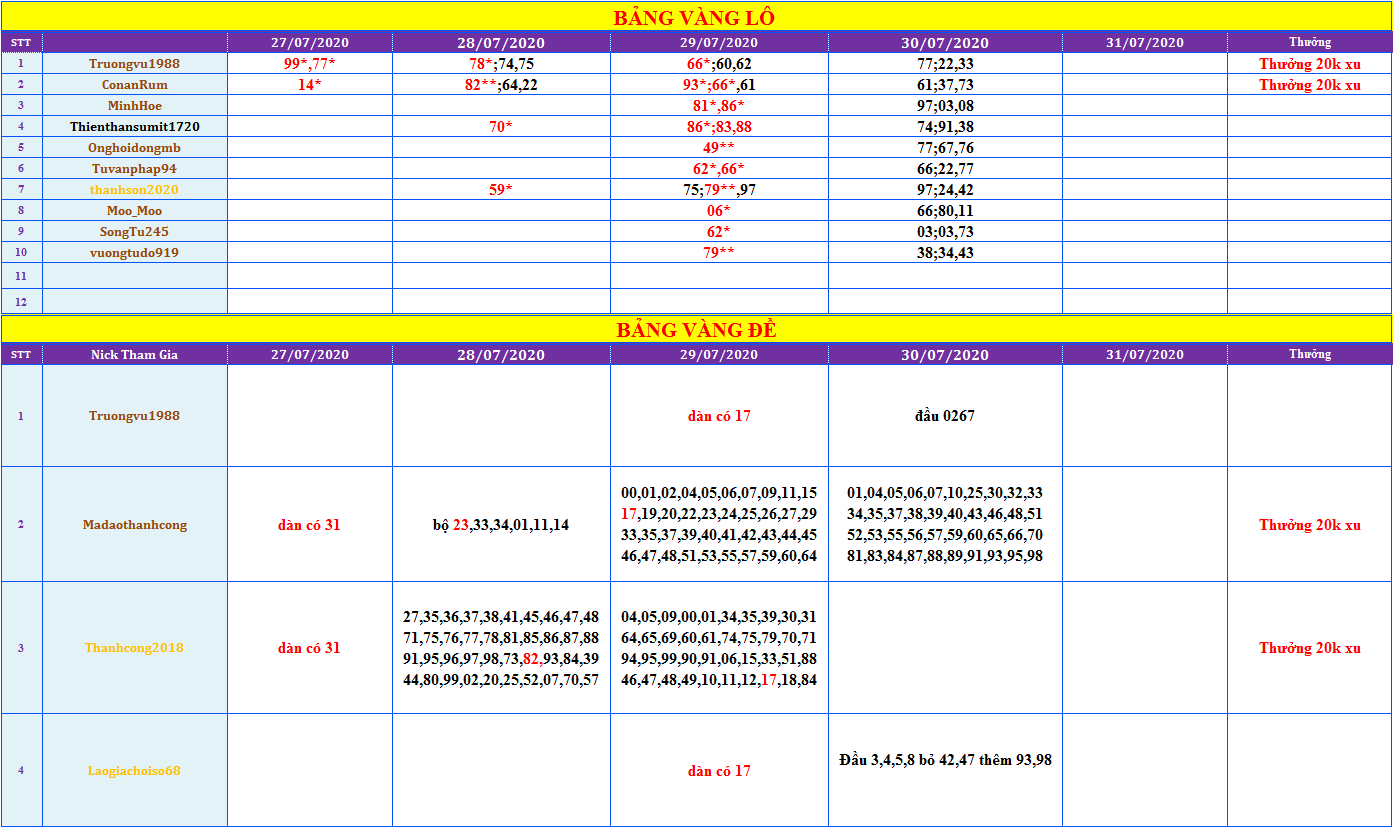This screenshot has width=1393, height=827.
Task: Click the cell containing 74;91,38
Action: point(945,126)
